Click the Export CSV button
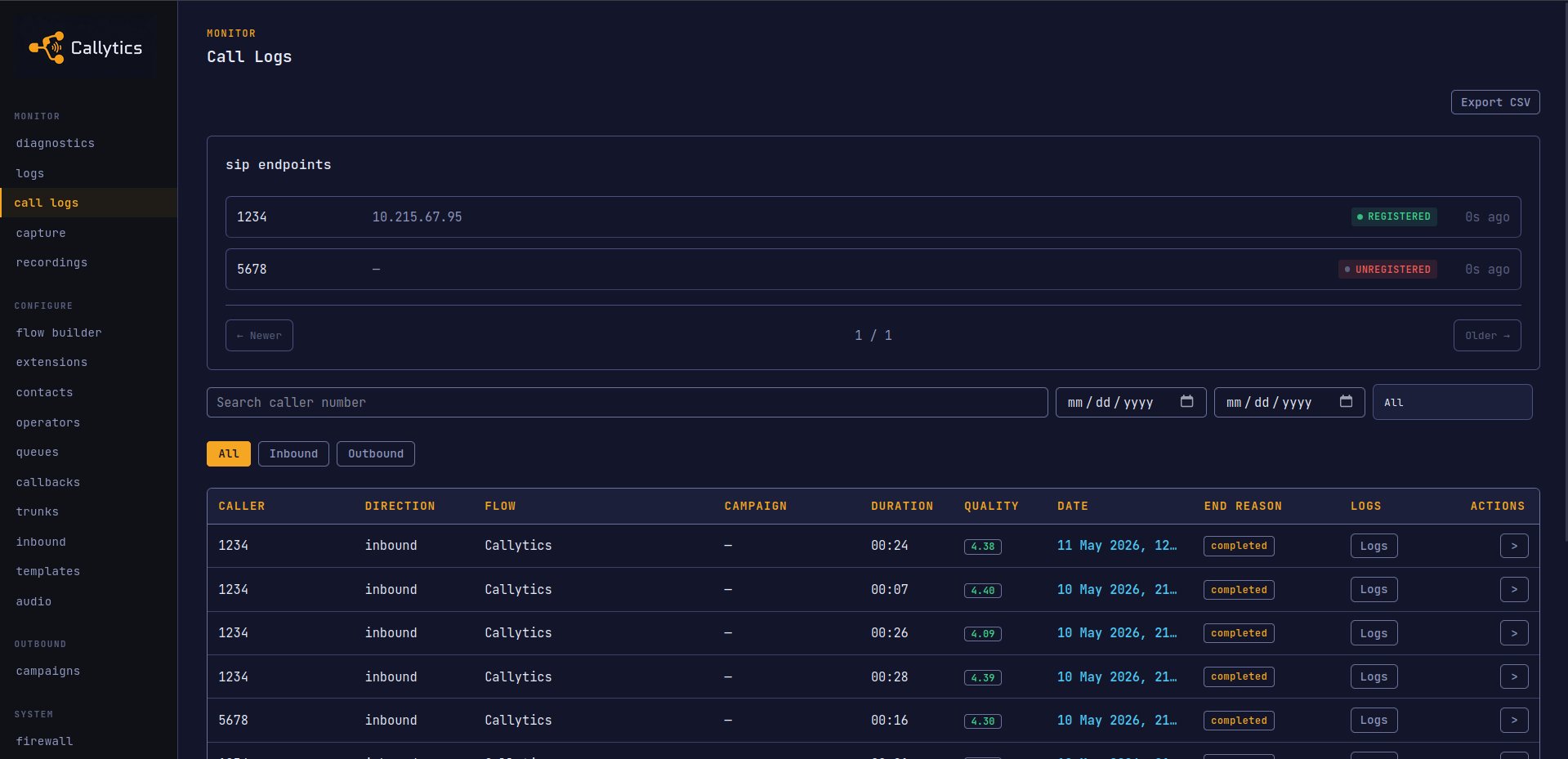 pyautogui.click(x=1495, y=102)
